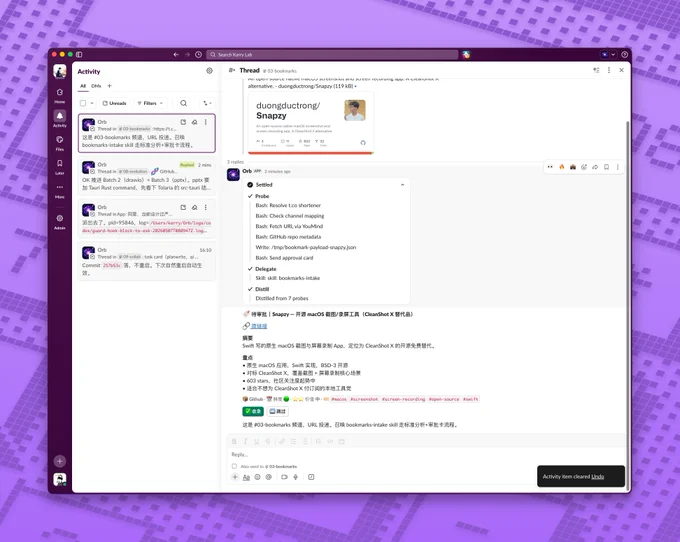This screenshot has height=542, width=680.
Task: Record an audio clip with the microphone icon
Action: tap(296, 477)
